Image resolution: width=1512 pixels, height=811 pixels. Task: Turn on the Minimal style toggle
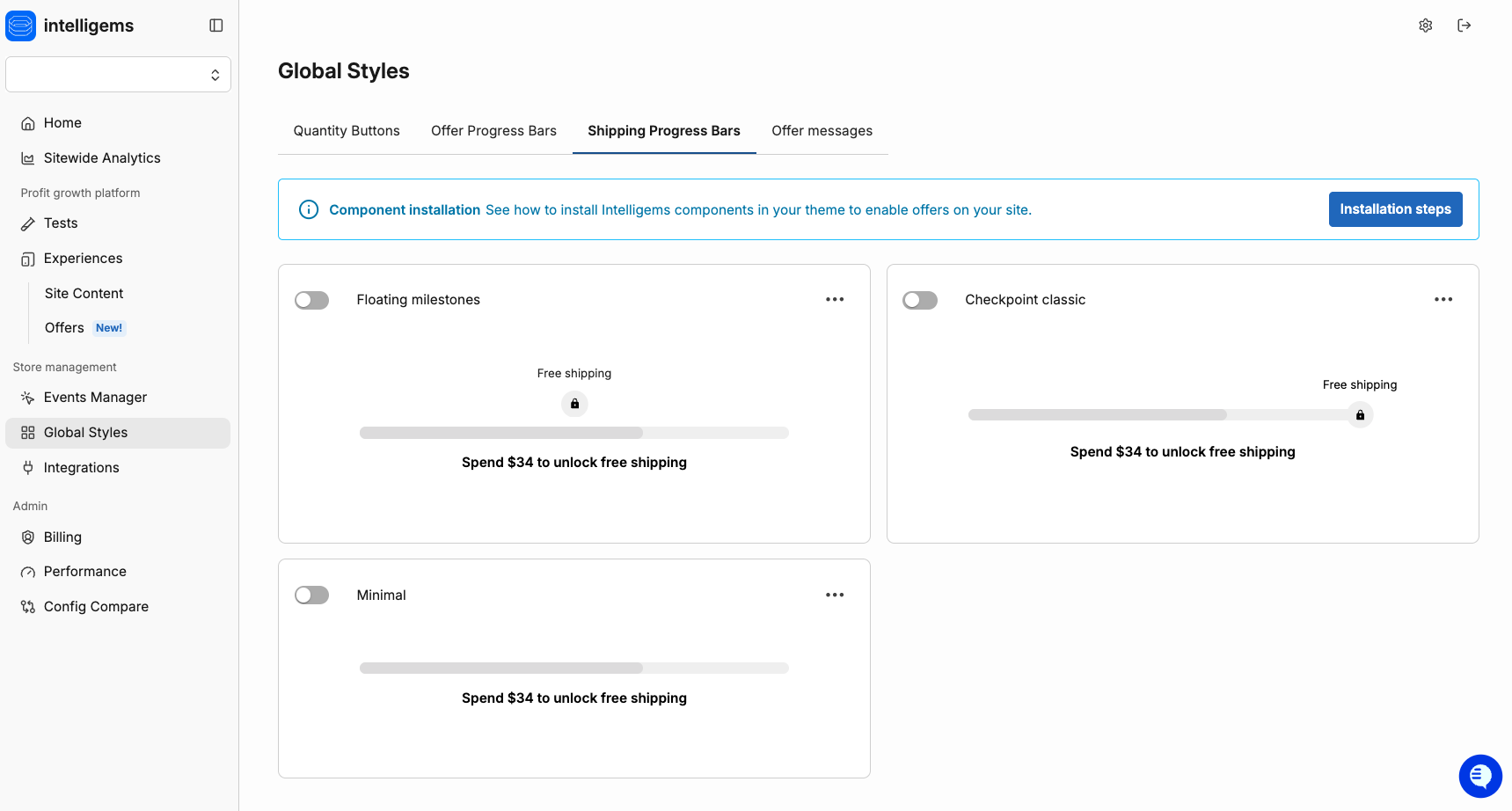[x=311, y=595]
